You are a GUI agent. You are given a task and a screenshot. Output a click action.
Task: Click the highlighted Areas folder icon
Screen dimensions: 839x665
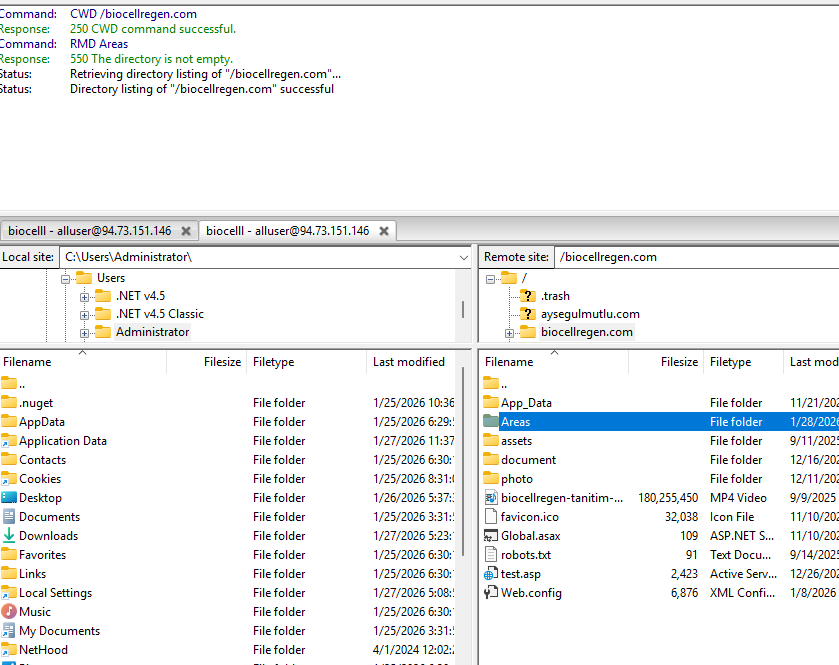point(491,422)
